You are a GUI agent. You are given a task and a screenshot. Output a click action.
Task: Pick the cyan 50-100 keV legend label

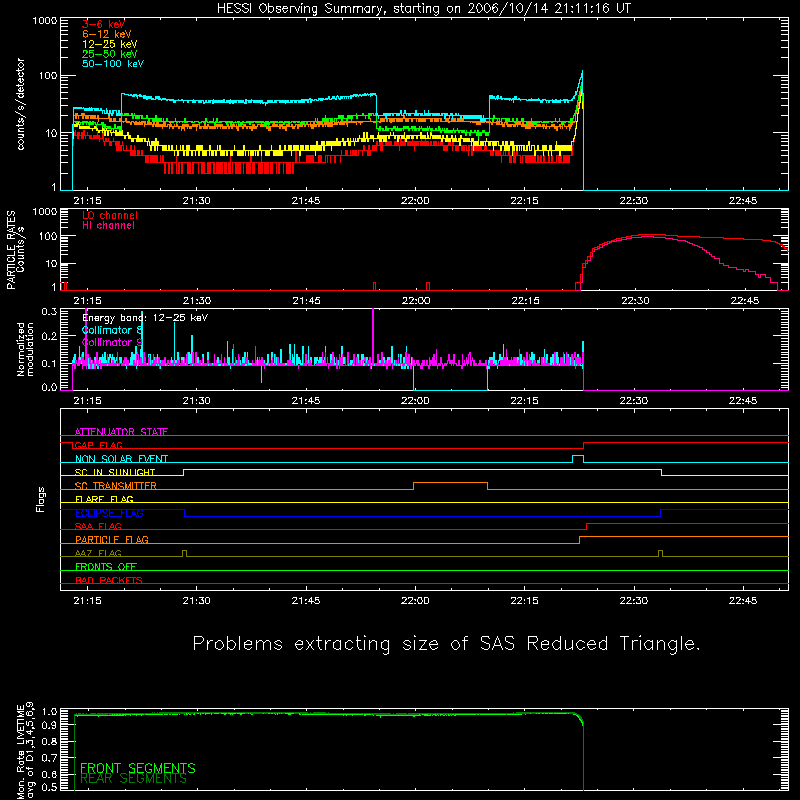(113, 64)
